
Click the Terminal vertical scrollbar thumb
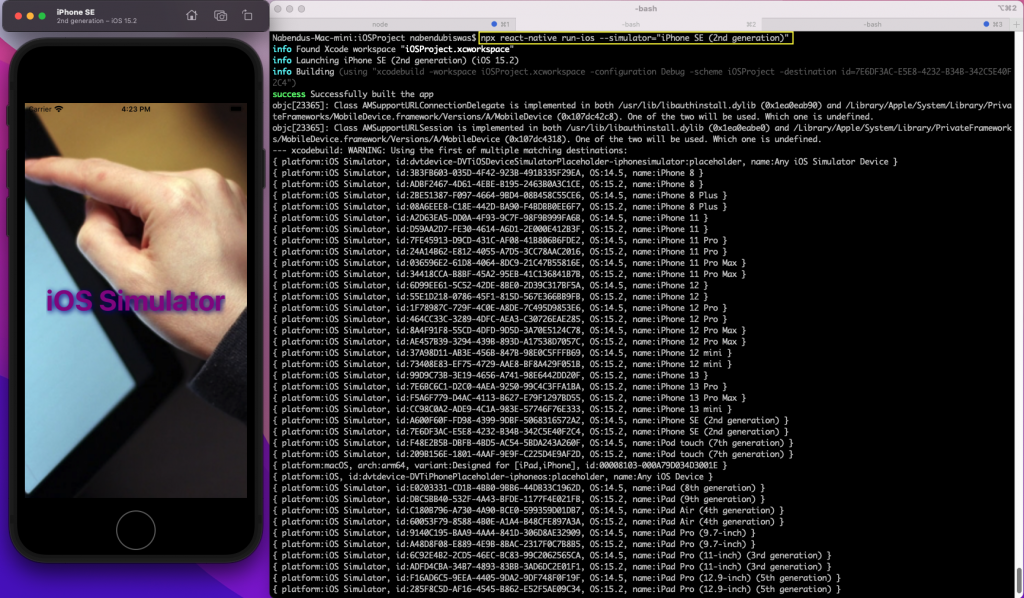1019,578
